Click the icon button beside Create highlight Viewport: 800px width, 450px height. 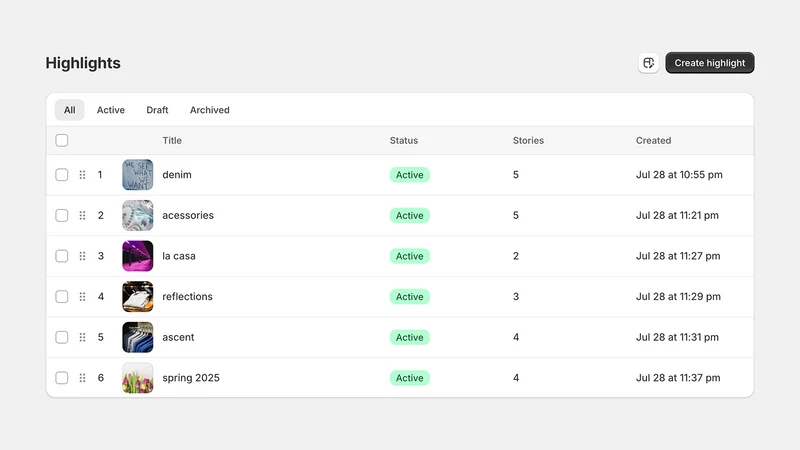(x=648, y=63)
